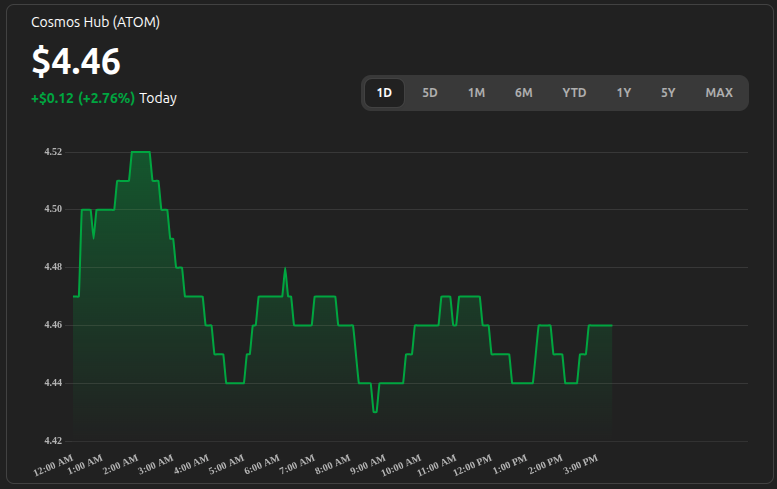Click the 4.52 peak plateau on chart line
Image resolution: width=777 pixels, height=489 pixels.
[x=141, y=152]
